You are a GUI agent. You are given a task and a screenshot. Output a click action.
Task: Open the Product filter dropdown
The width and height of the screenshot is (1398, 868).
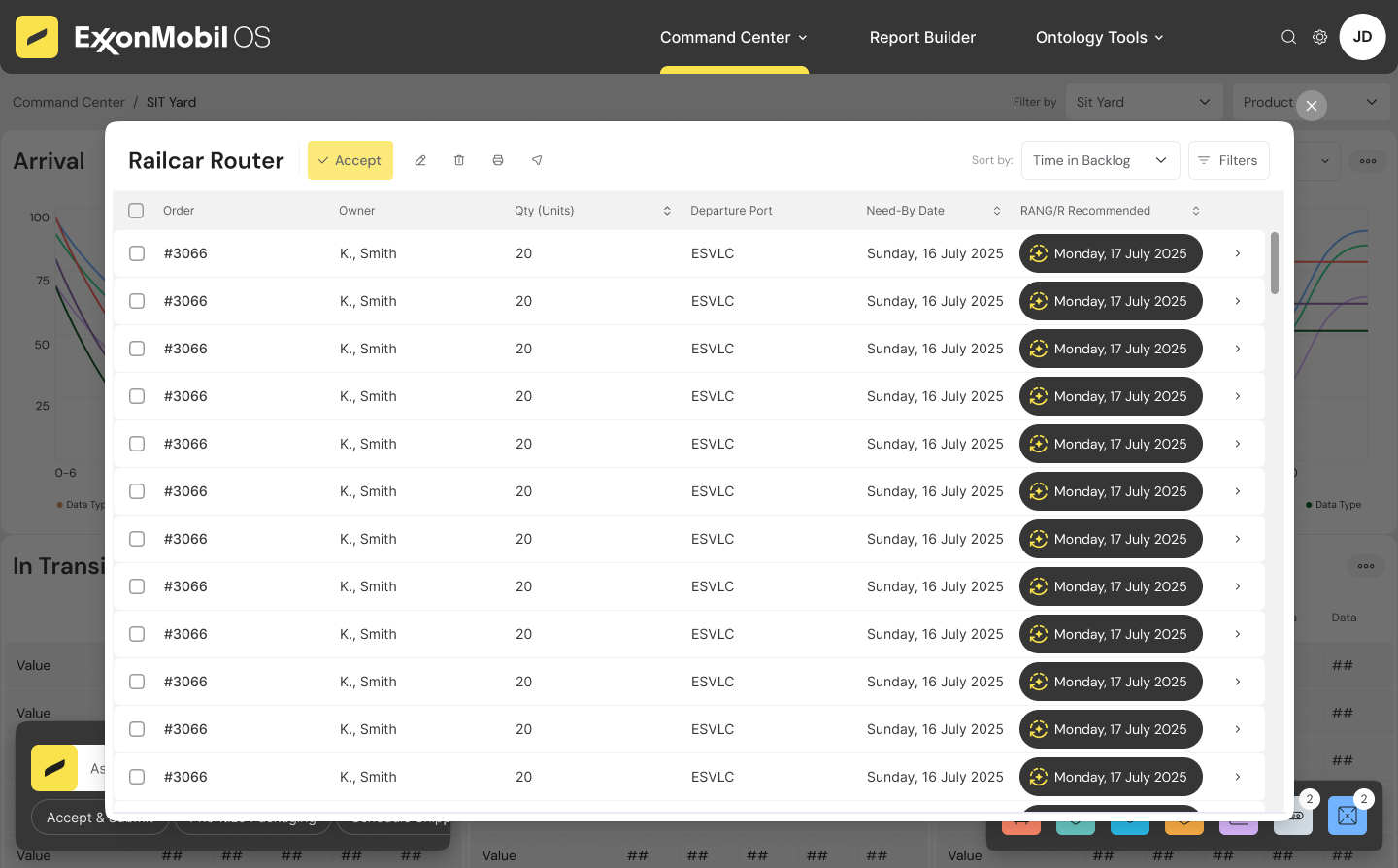[x=1311, y=102]
